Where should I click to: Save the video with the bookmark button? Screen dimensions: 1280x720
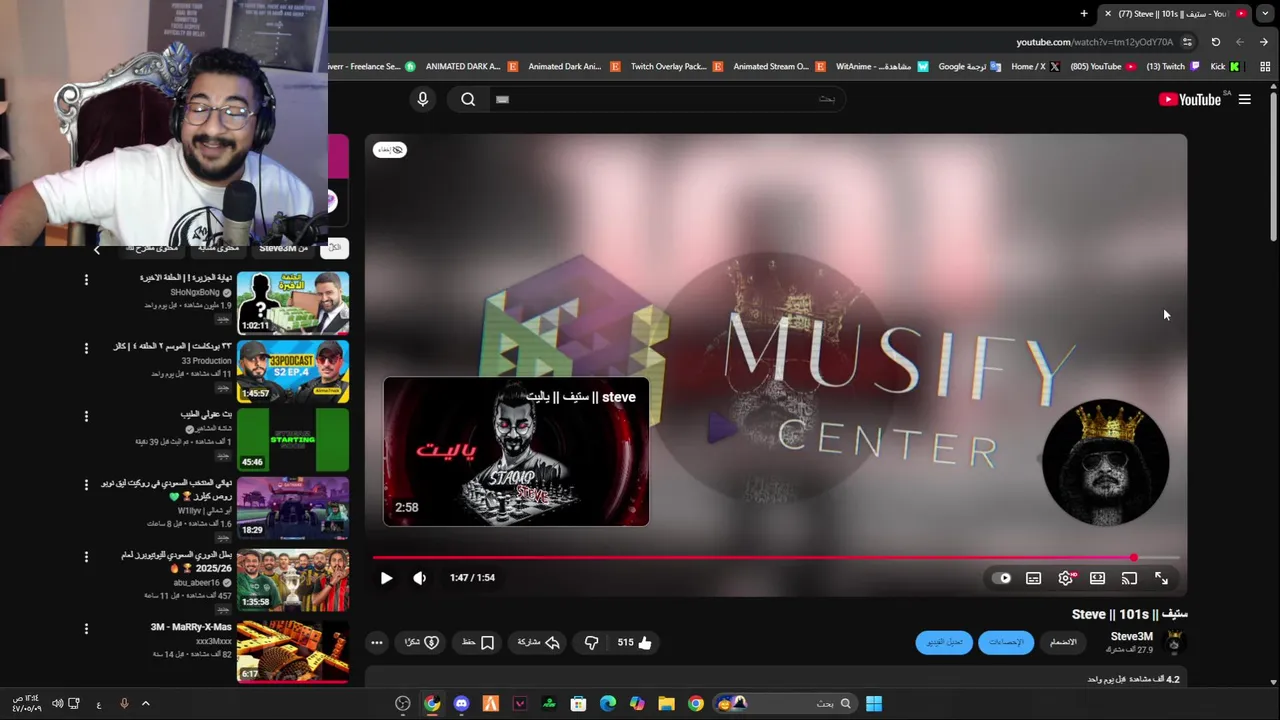coord(478,643)
